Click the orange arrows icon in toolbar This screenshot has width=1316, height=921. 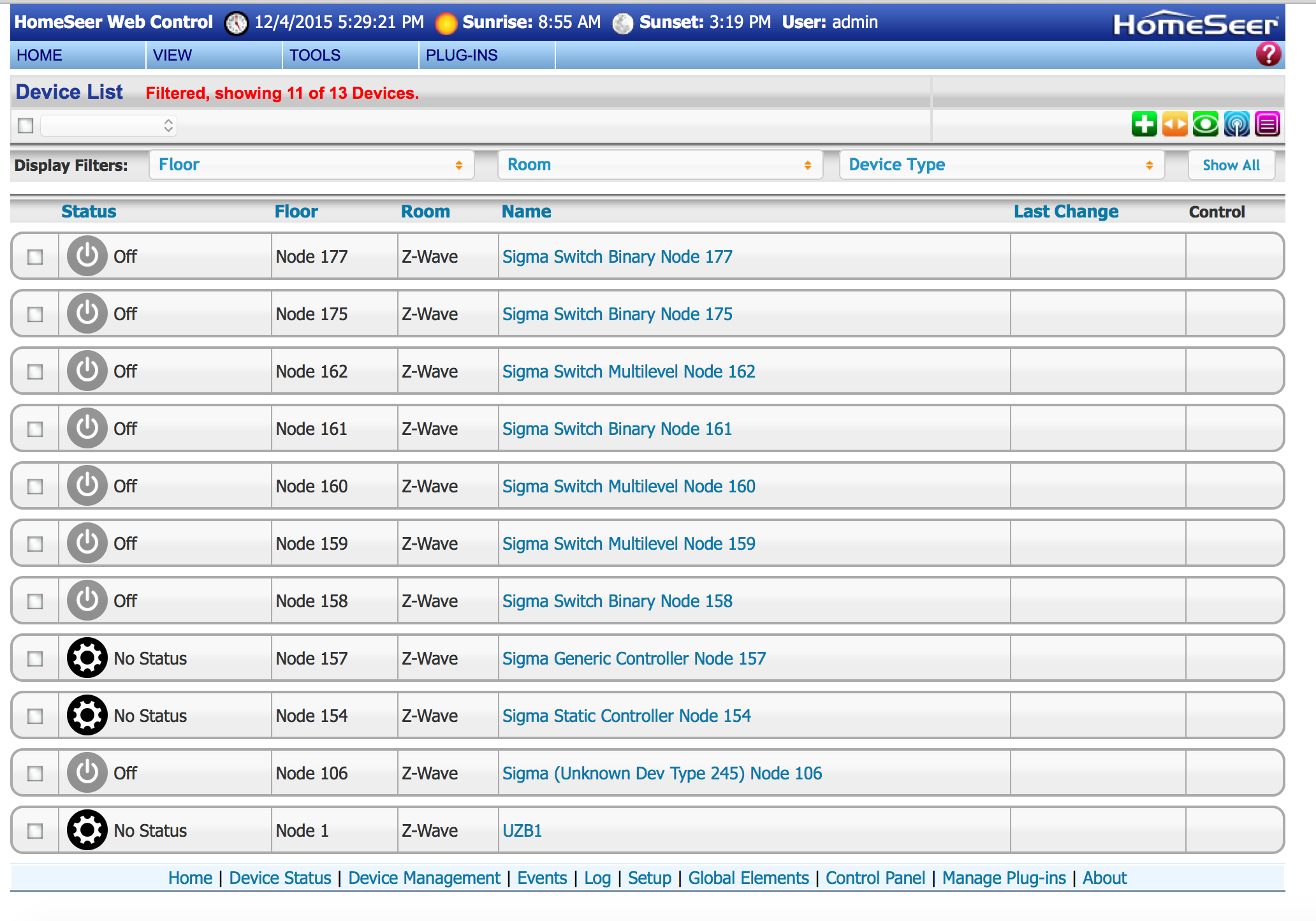(1175, 124)
